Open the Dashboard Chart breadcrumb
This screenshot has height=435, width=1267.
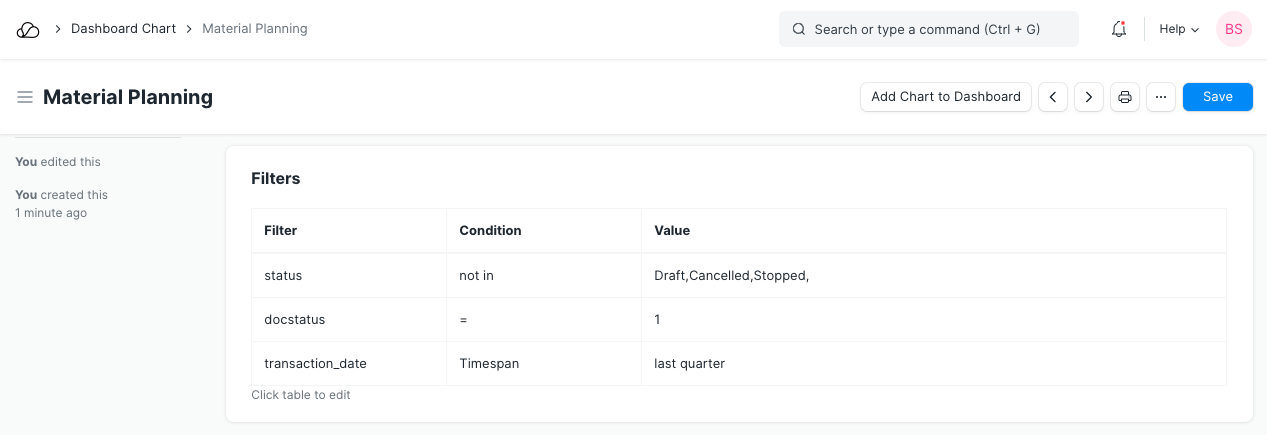point(123,29)
